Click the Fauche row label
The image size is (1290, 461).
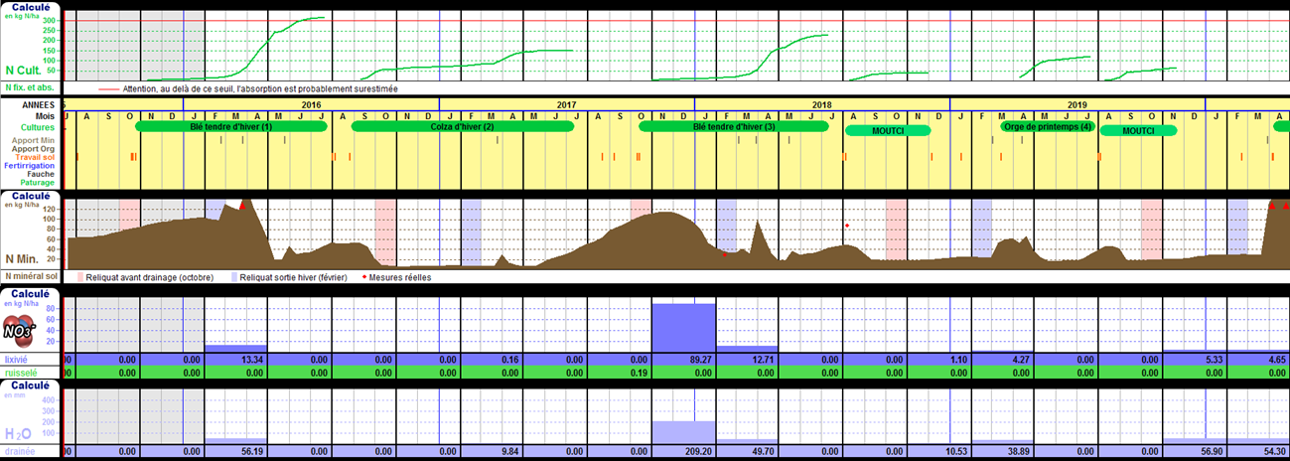pyautogui.click(x=40, y=174)
